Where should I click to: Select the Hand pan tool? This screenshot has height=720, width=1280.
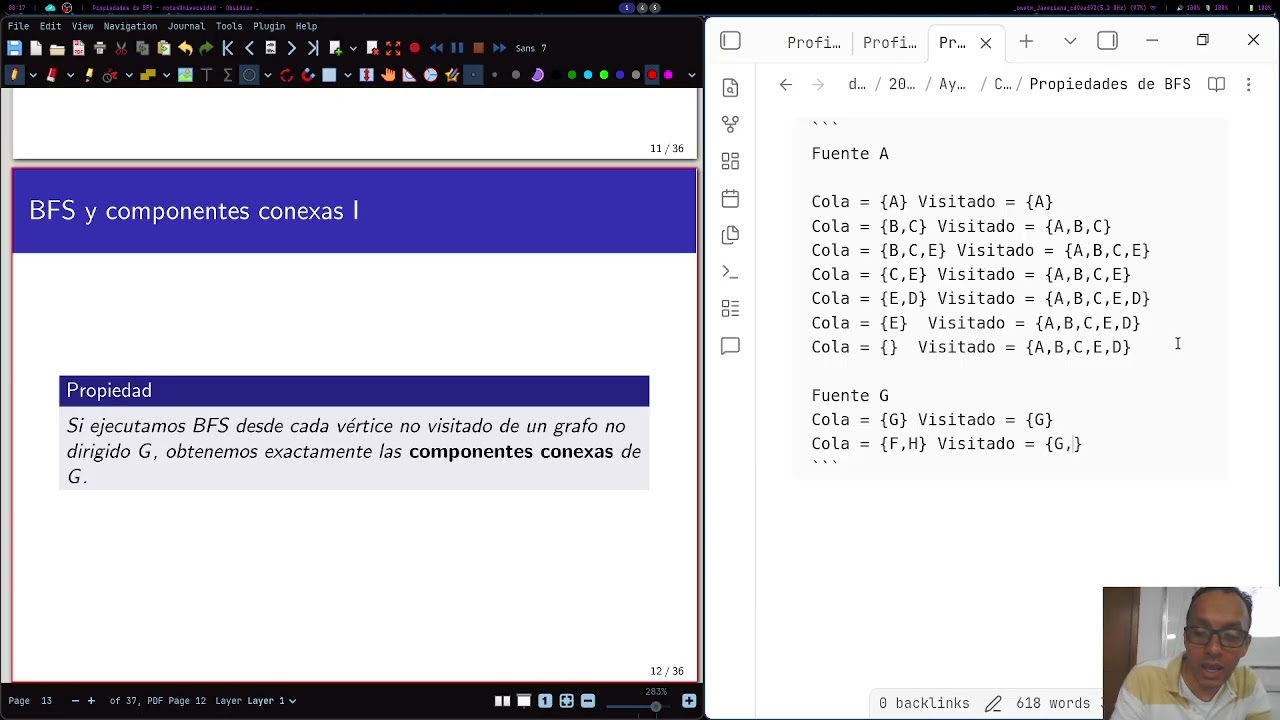pyautogui.click(x=388, y=75)
